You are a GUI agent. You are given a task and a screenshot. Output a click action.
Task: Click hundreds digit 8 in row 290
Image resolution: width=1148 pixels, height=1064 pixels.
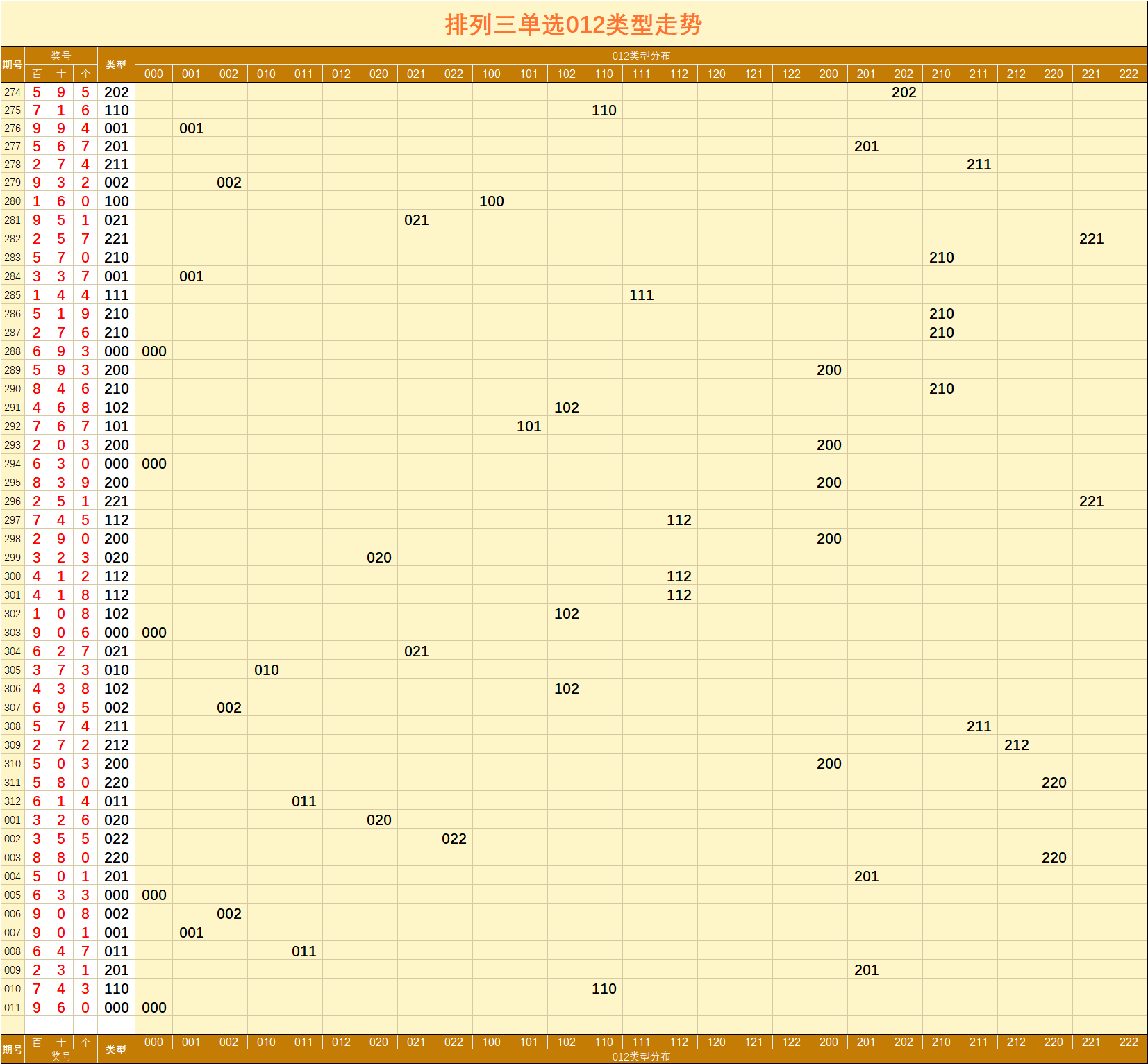pos(37,388)
